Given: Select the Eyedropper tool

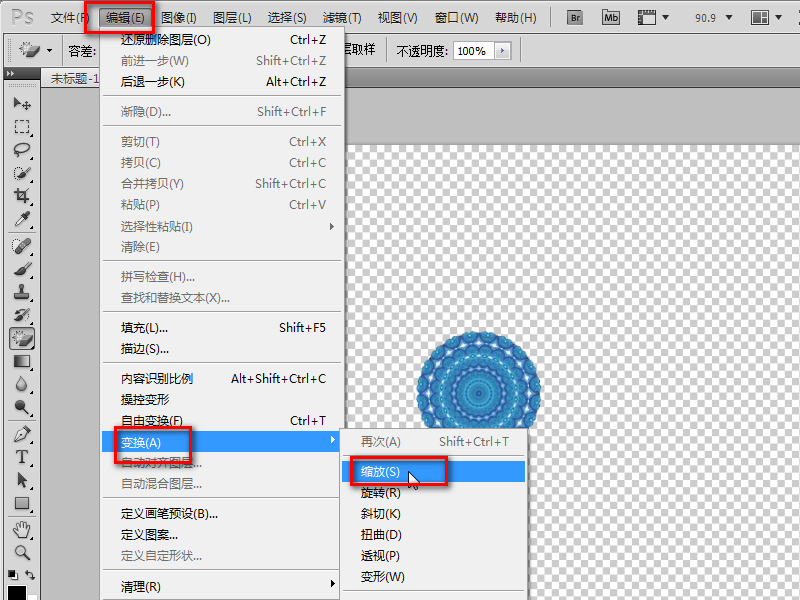Looking at the screenshot, I should pyautogui.click(x=21, y=219).
